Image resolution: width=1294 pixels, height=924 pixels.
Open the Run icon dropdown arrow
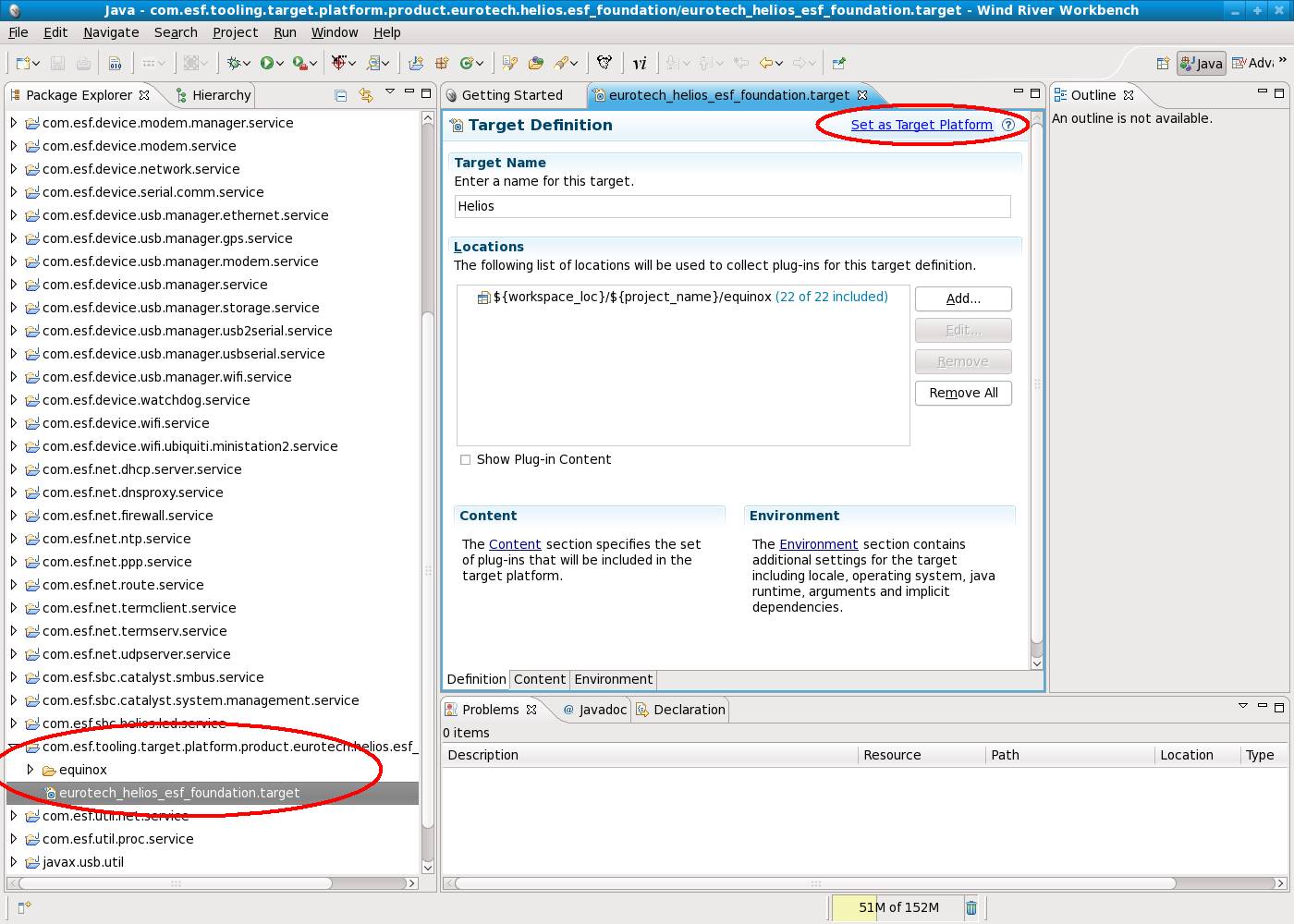281,64
